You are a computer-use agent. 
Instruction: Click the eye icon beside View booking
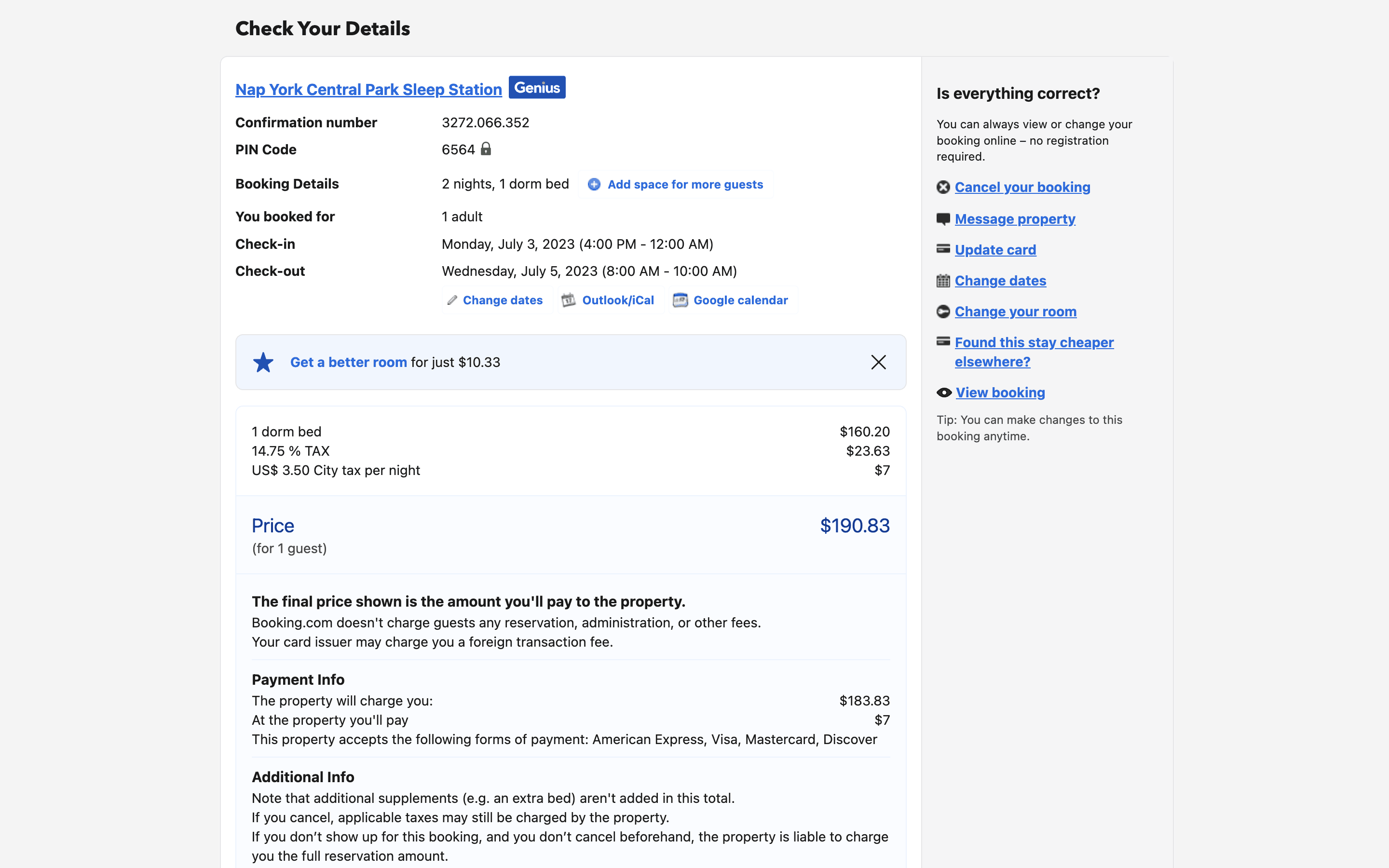coord(943,393)
